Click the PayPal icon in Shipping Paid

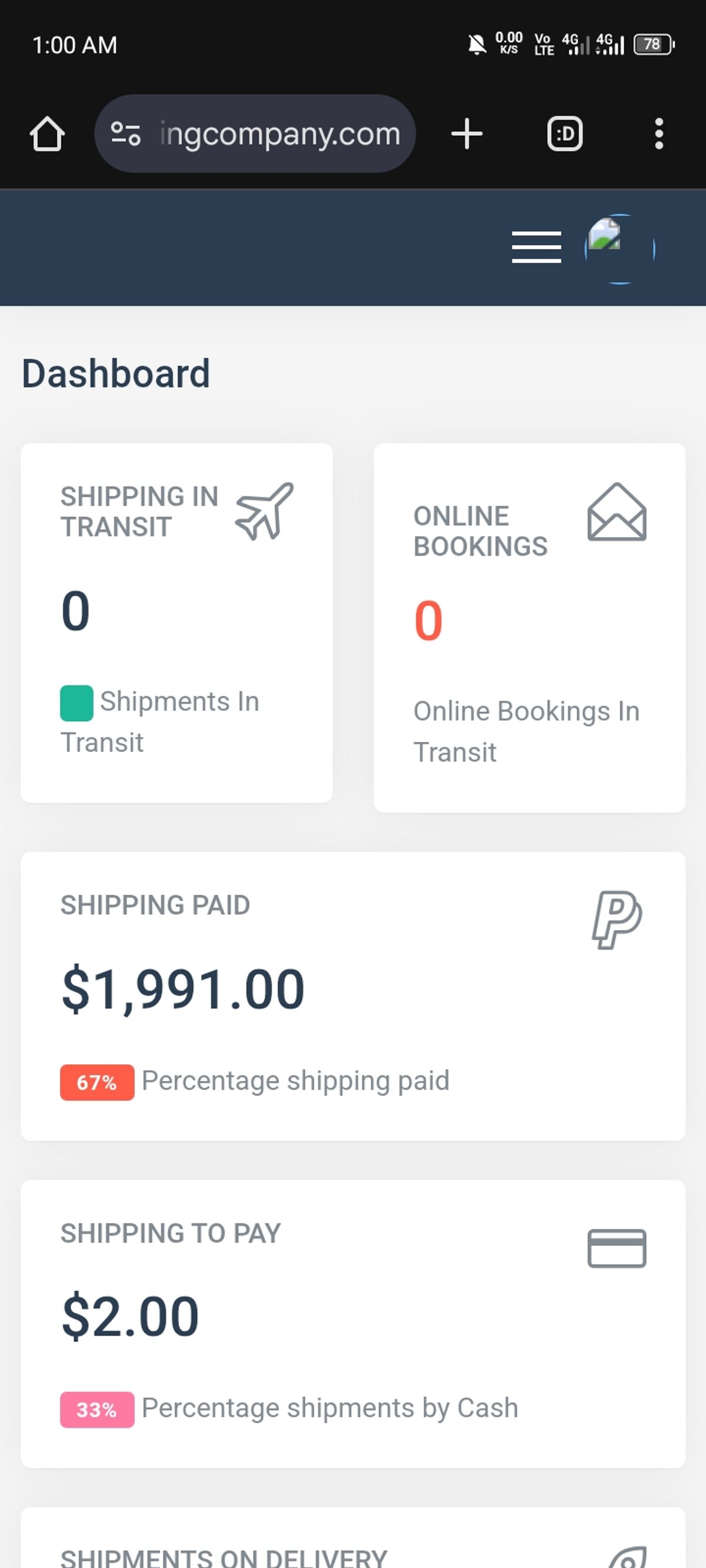[x=617, y=920]
